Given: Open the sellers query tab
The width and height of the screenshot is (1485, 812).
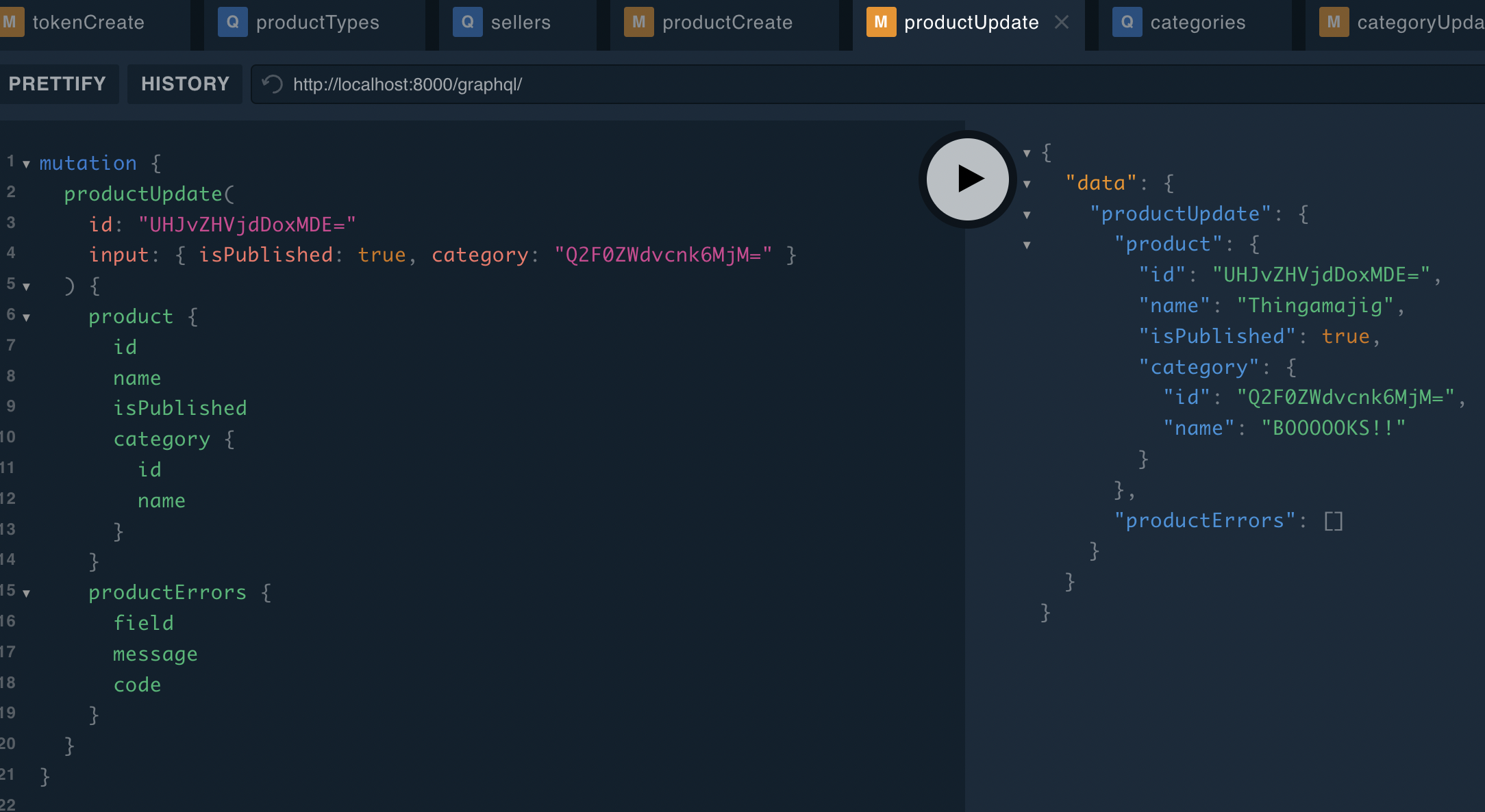Looking at the screenshot, I should [x=520, y=23].
